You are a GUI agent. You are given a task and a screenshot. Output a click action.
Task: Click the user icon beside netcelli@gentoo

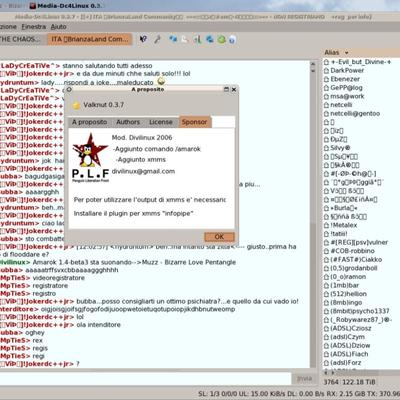tap(327, 114)
